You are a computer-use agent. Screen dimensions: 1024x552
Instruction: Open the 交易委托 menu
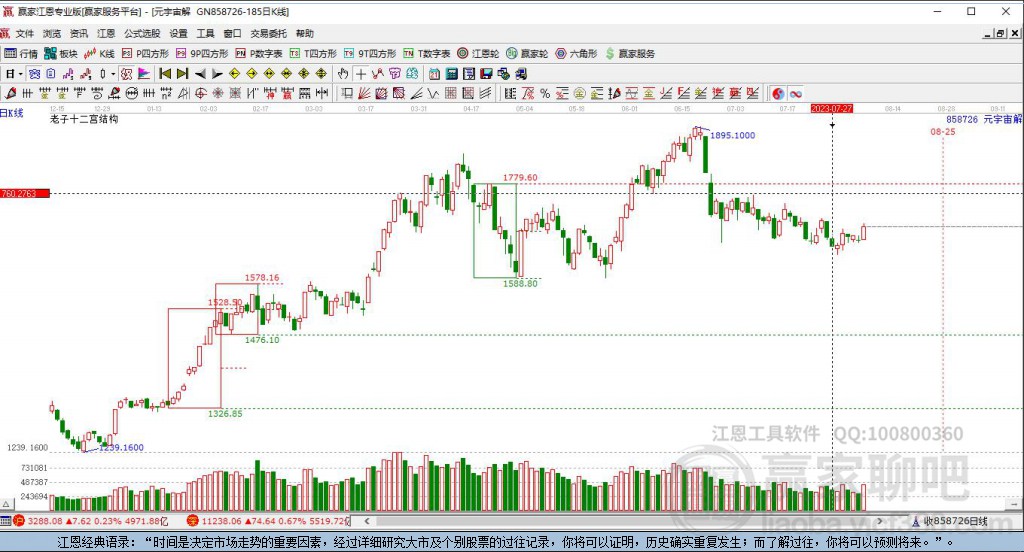[268, 33]
